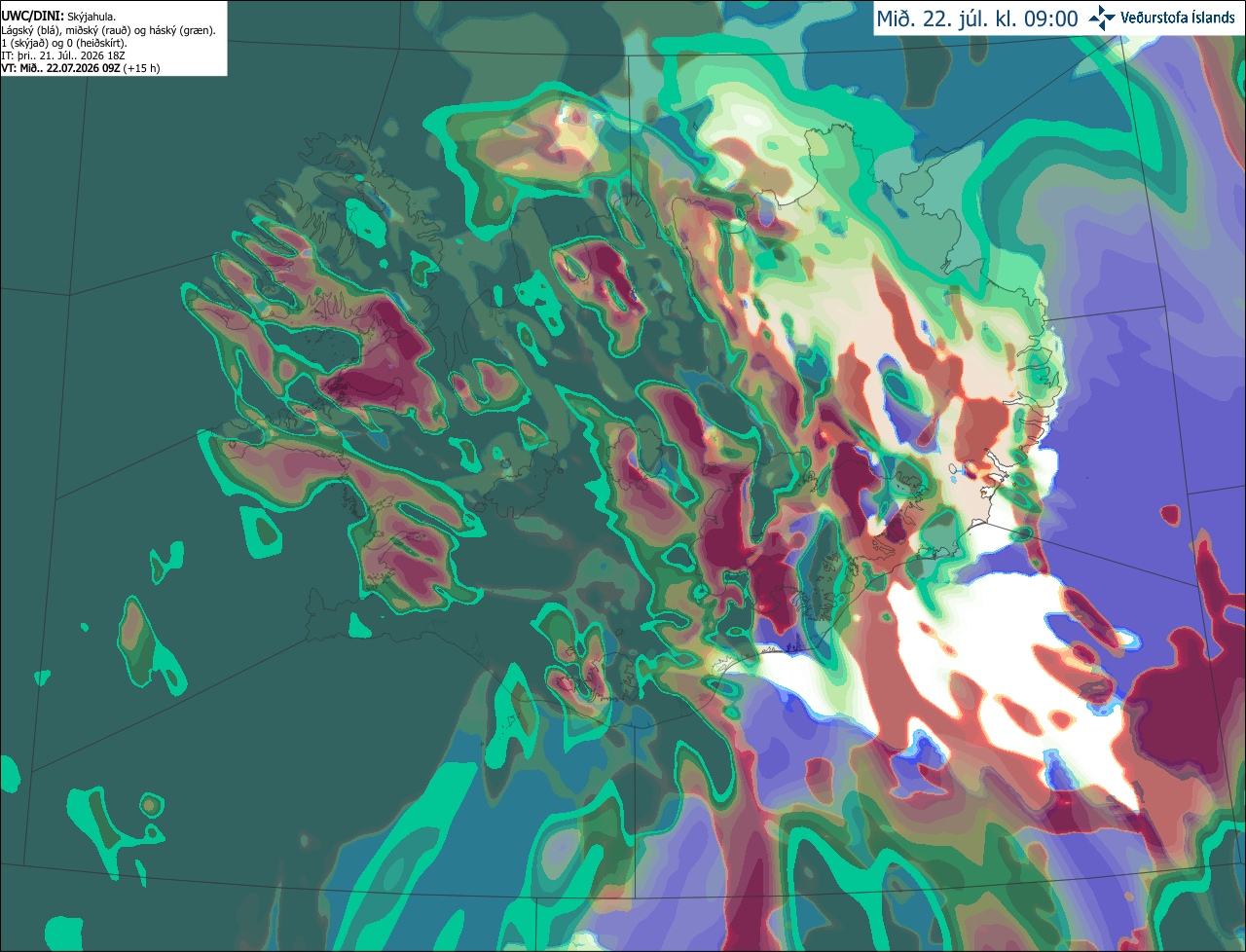Click the Skýjahula text in the legend
This screenshot has height=952, width=1246.
click(92, 17)
